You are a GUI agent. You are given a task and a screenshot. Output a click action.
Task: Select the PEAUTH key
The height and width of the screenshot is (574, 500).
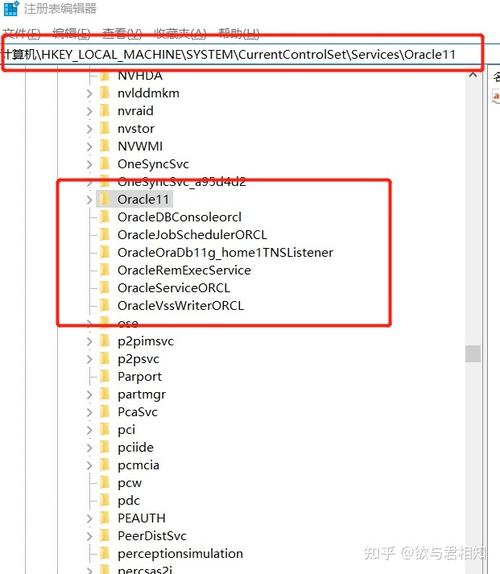tap(142, 518)
